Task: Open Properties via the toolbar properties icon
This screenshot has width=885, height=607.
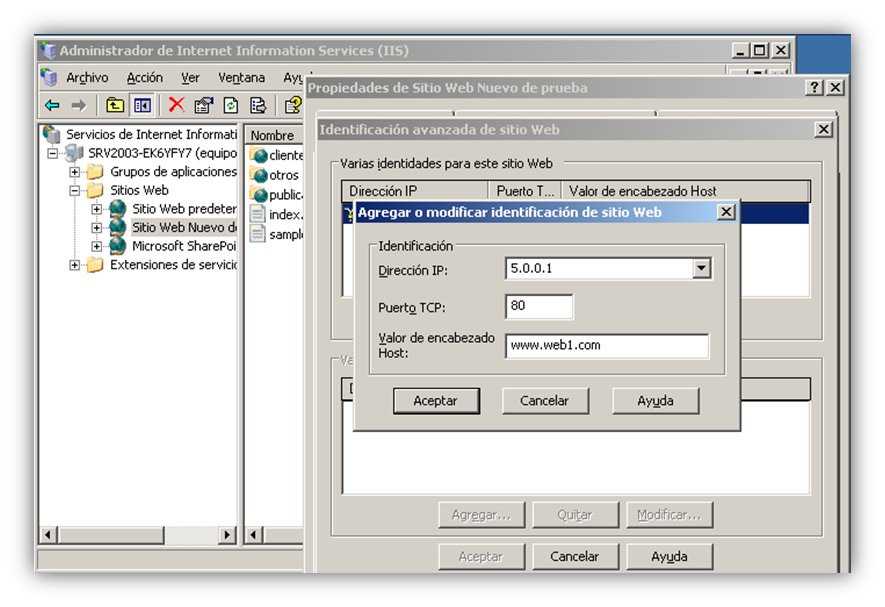Action: pyautogui.click(x=203, y=105)
